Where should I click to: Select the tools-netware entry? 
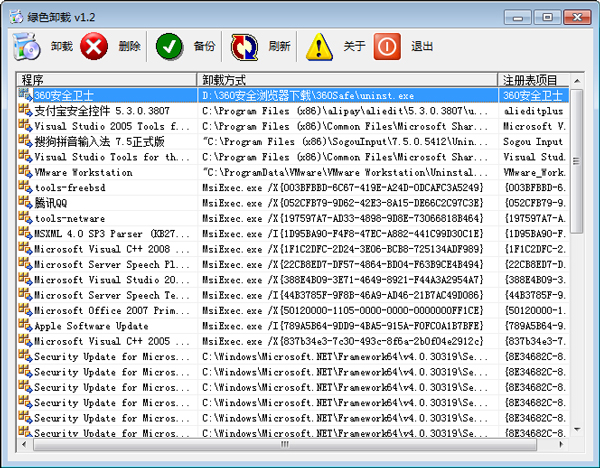[x=70, y=218]
